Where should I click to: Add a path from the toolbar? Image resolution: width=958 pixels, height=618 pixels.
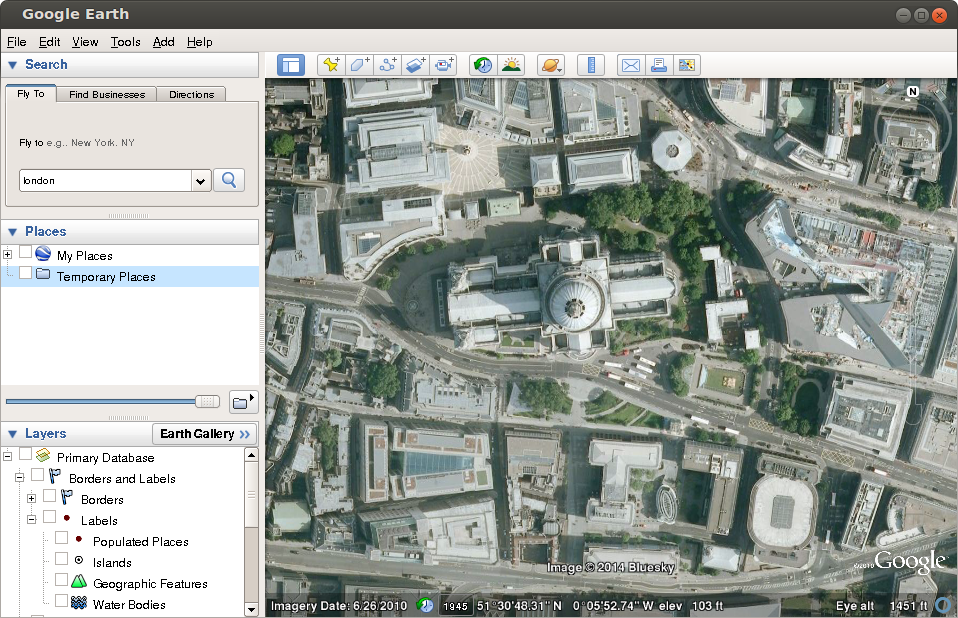coord(387,65)
